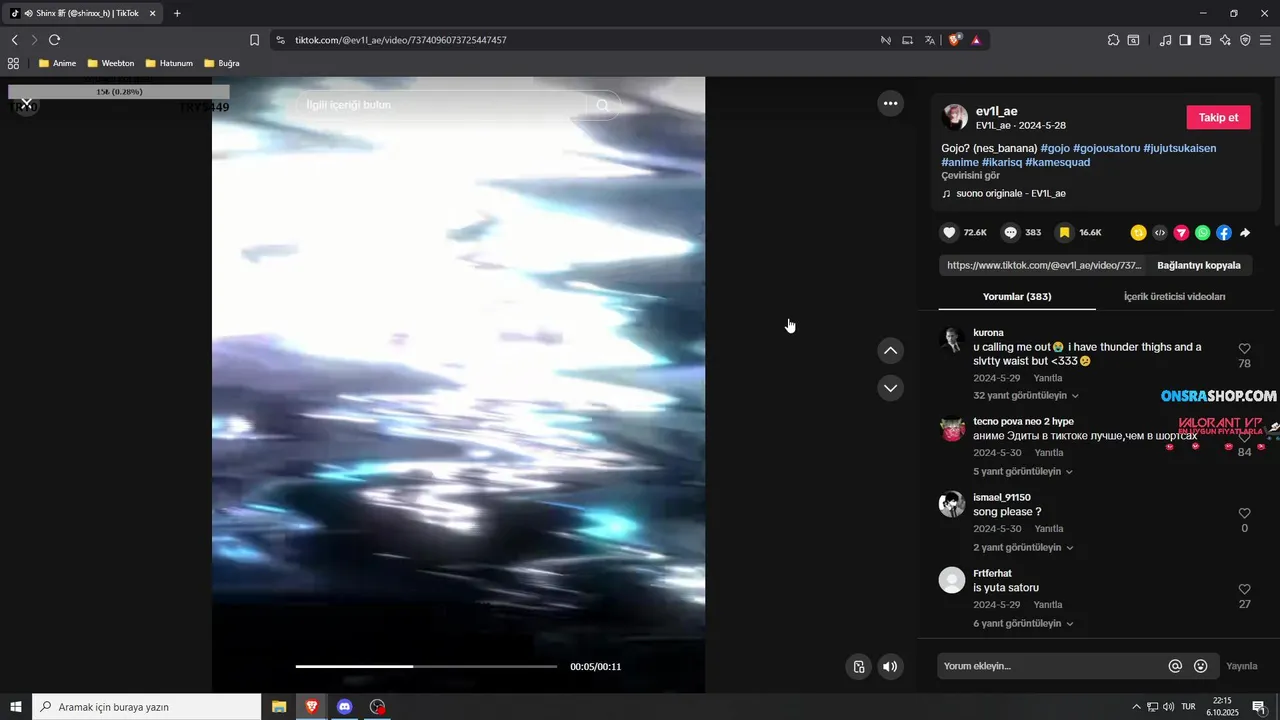The width and height of the screenshot is (1280, 720).
Task: Open the Weebton bookmarks folder
Action: coord(110,63)
